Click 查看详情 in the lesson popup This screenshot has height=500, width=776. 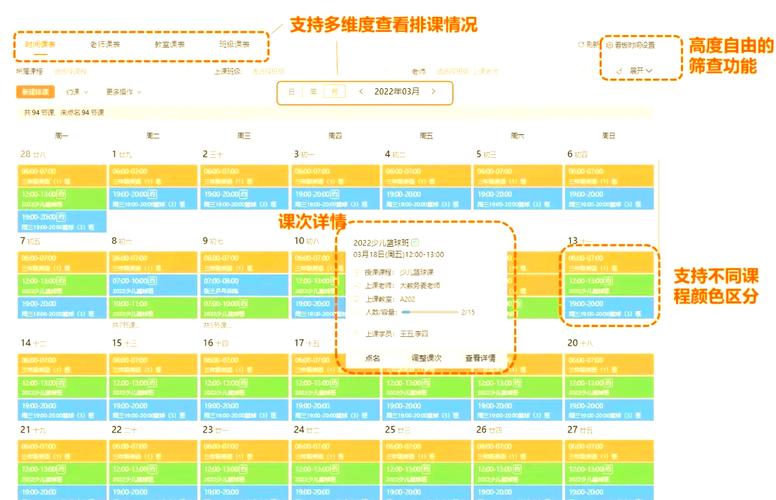pyautogui.click(x=480, y=358)
